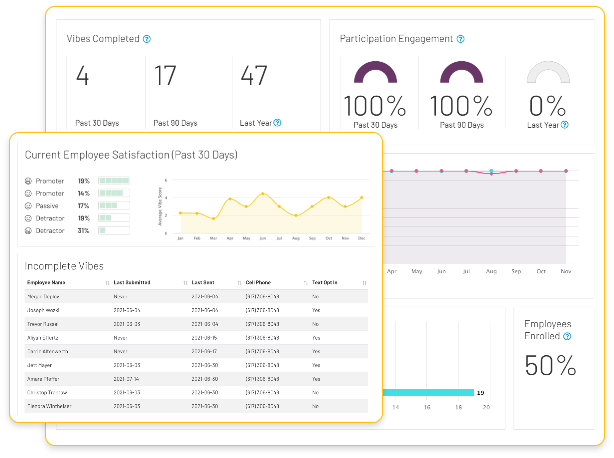Sort table by Last Submitted column arrows
The height and width of the screenshot is (458, 614).
[185, 283]
